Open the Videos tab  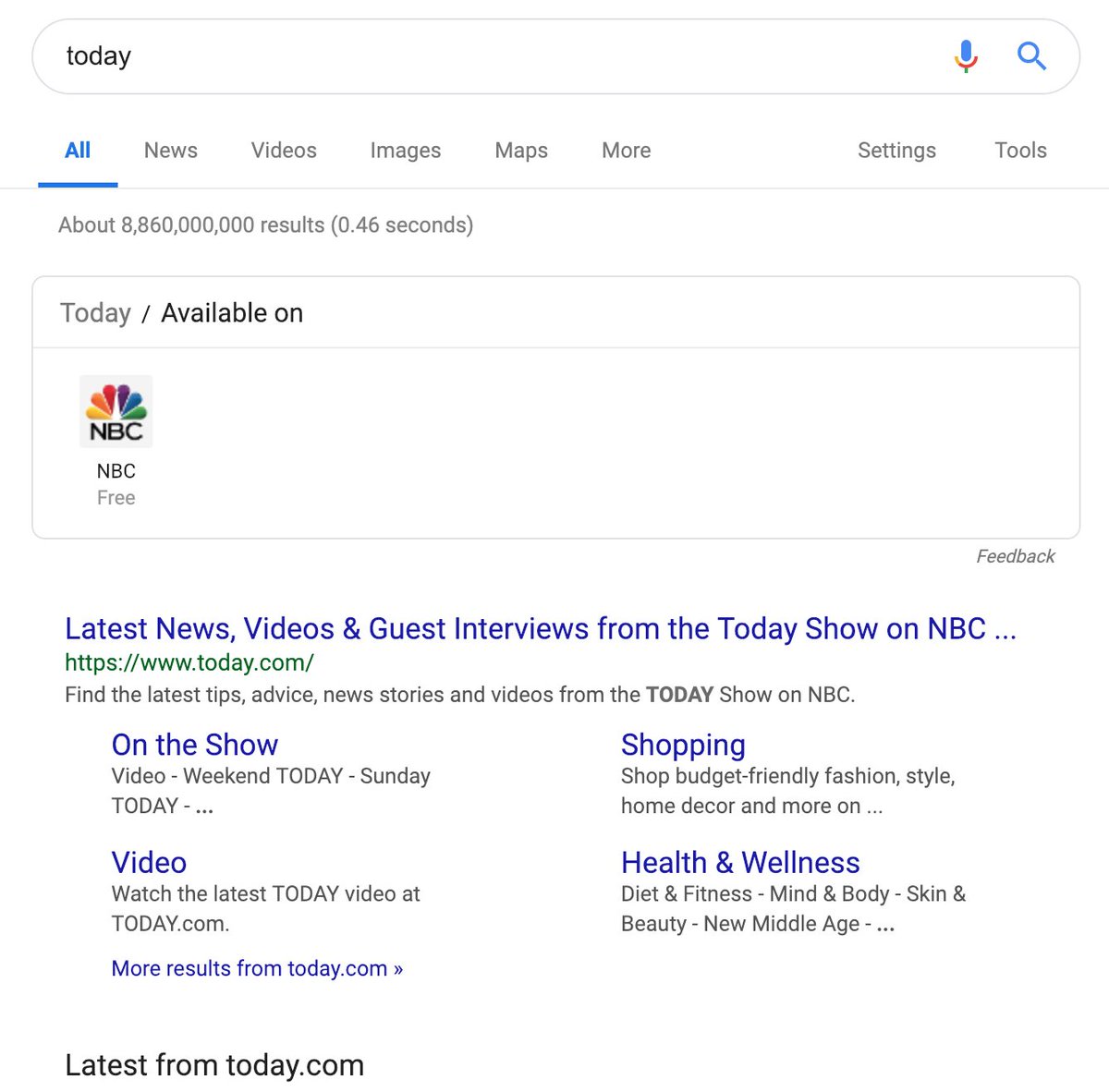tap(284, 151)
